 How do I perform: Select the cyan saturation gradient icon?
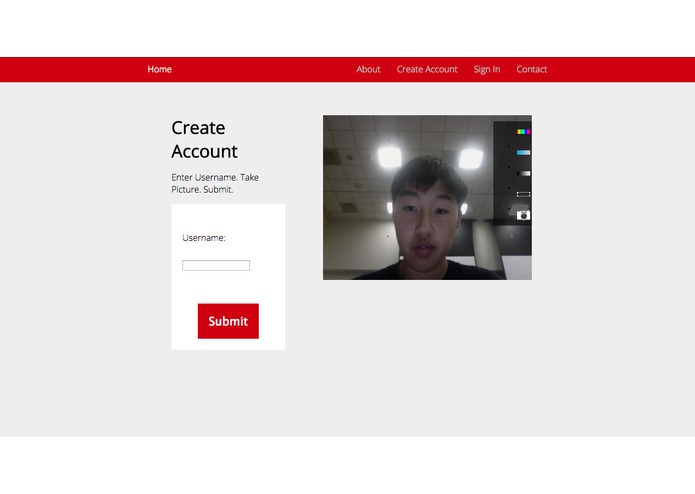[523, 152]
